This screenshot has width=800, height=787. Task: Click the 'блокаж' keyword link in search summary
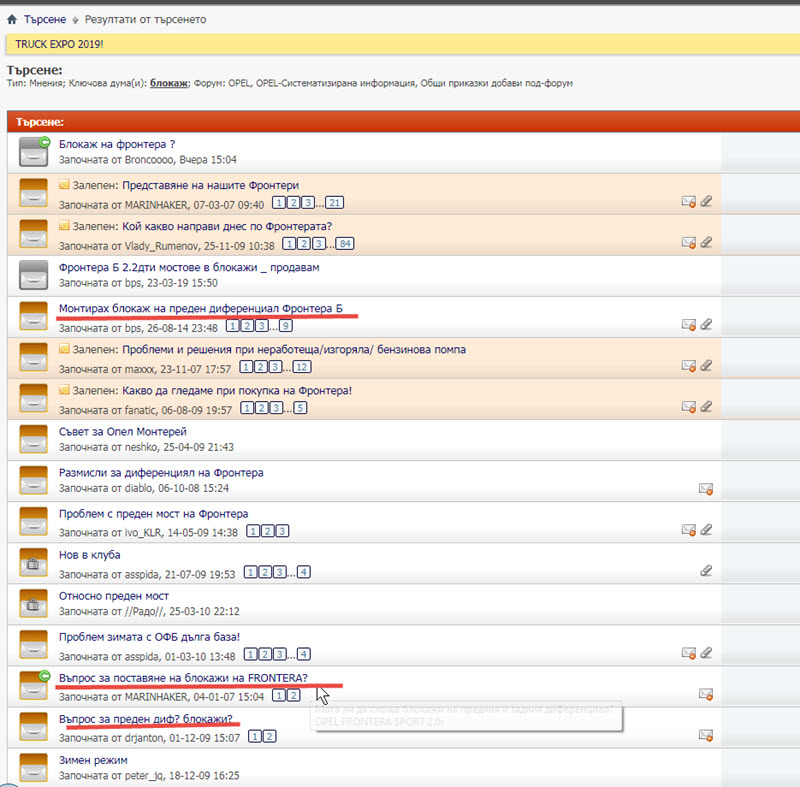169,83
